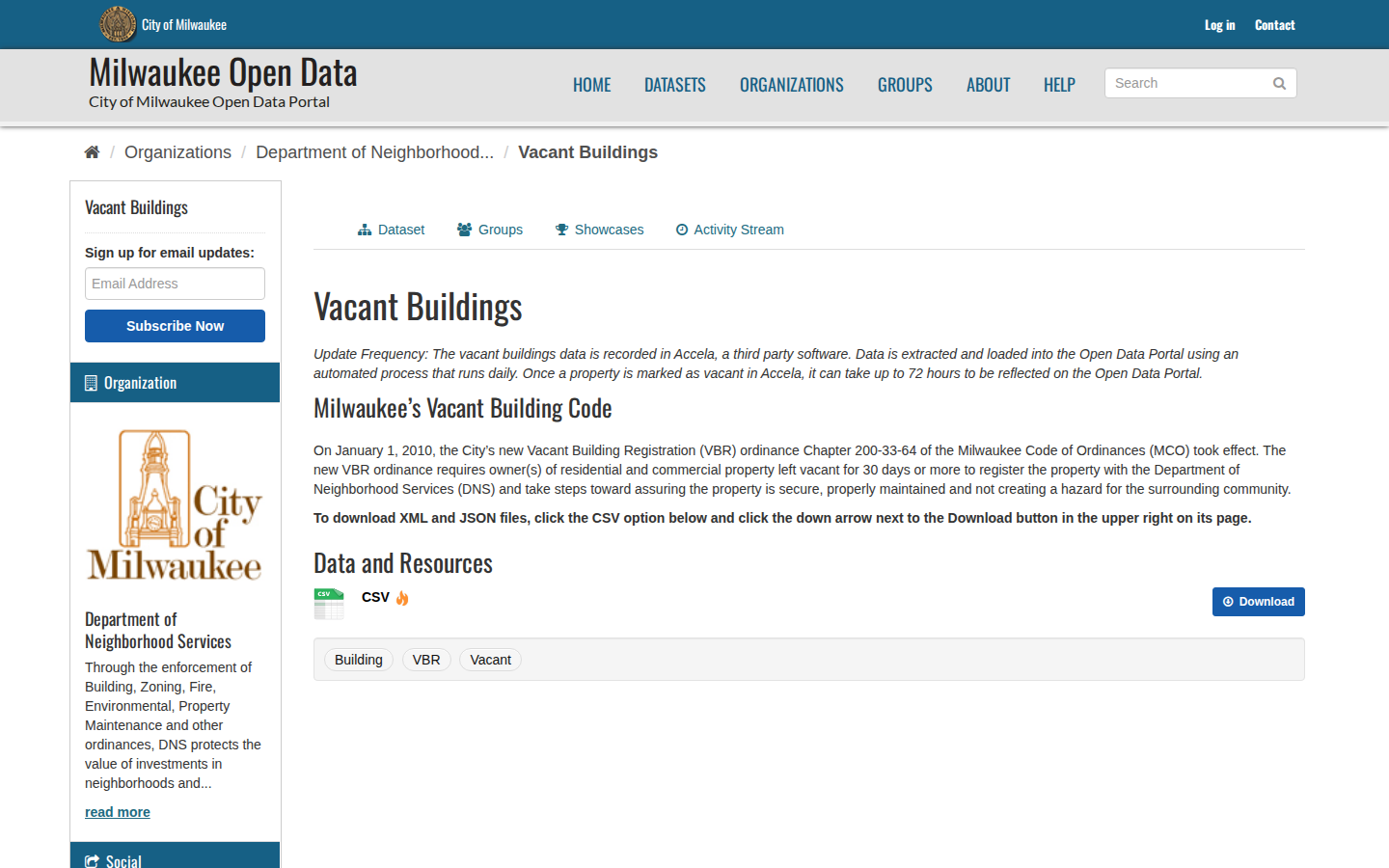Click the CSV file icon
Screen dimensions: 1389x868
329,604
